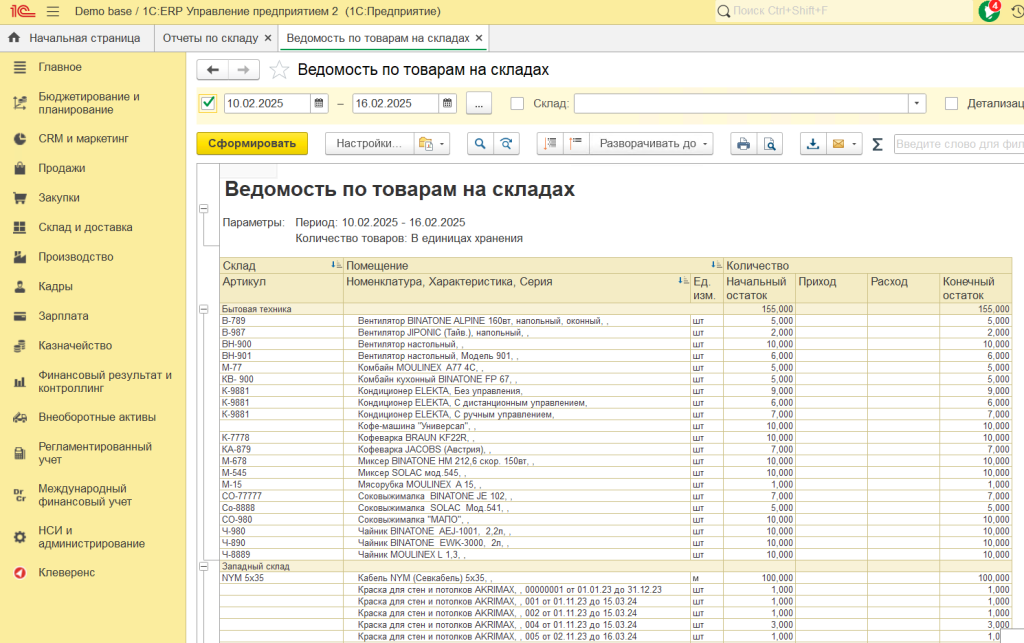Image resolution: width=1024 pixels, height=643 pixels.
Task: Click the Чайник MOULINEX L 1,3 row
Action: pyautogui.click(x=616, y=555)
